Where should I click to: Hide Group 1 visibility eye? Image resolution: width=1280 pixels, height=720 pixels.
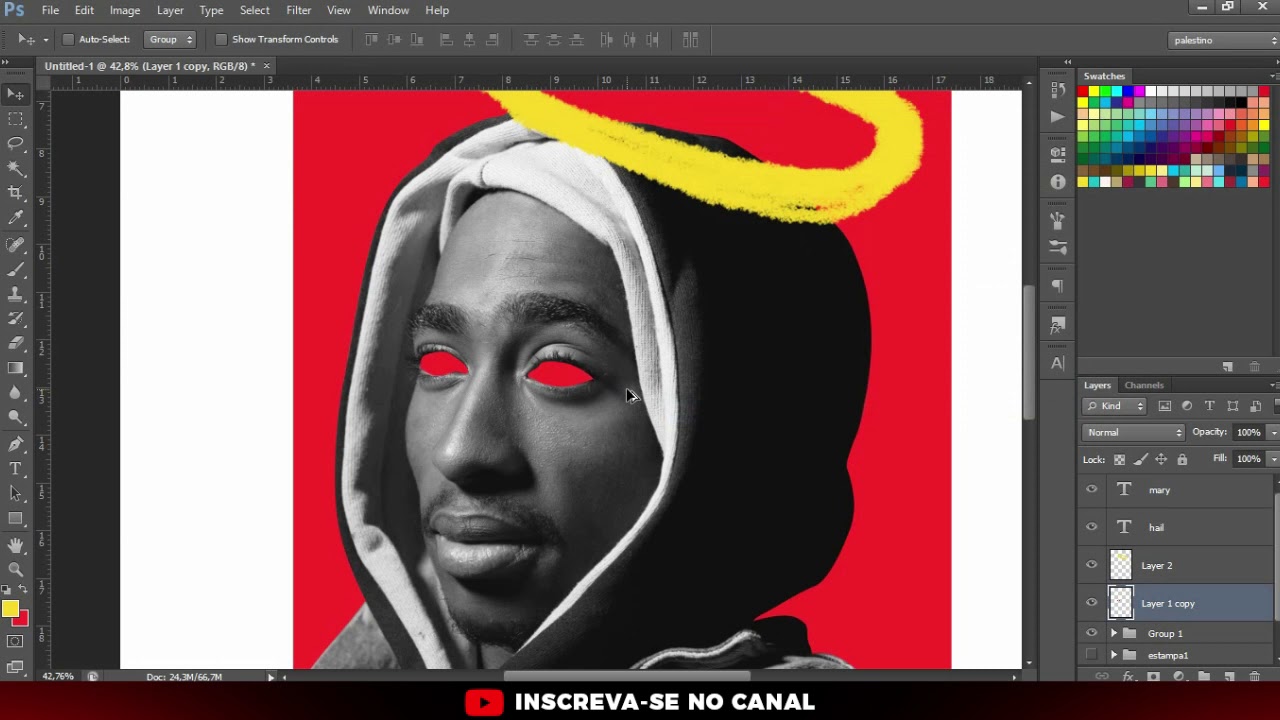coord(1092,633)
